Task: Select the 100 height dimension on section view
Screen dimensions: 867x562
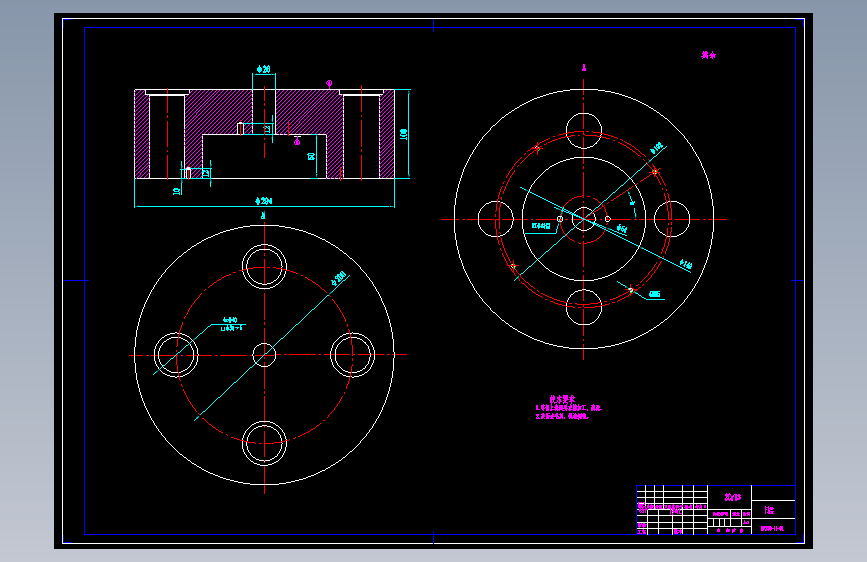Action: (403, 134)
